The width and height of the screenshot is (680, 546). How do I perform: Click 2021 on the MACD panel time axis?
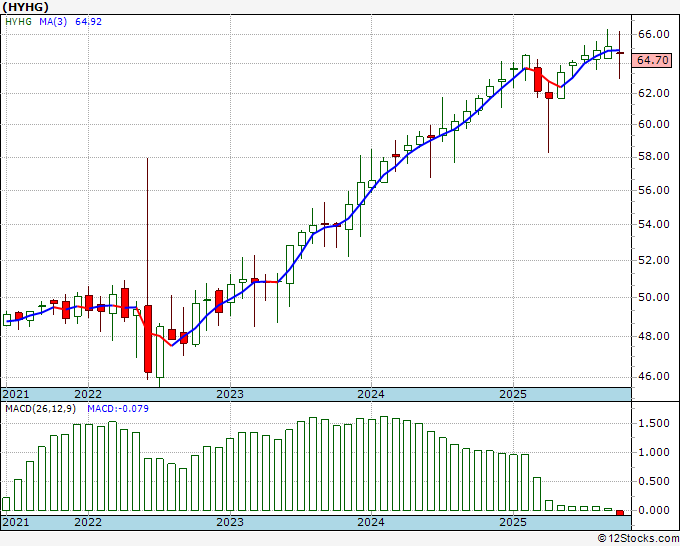click(x=16, y=522)
